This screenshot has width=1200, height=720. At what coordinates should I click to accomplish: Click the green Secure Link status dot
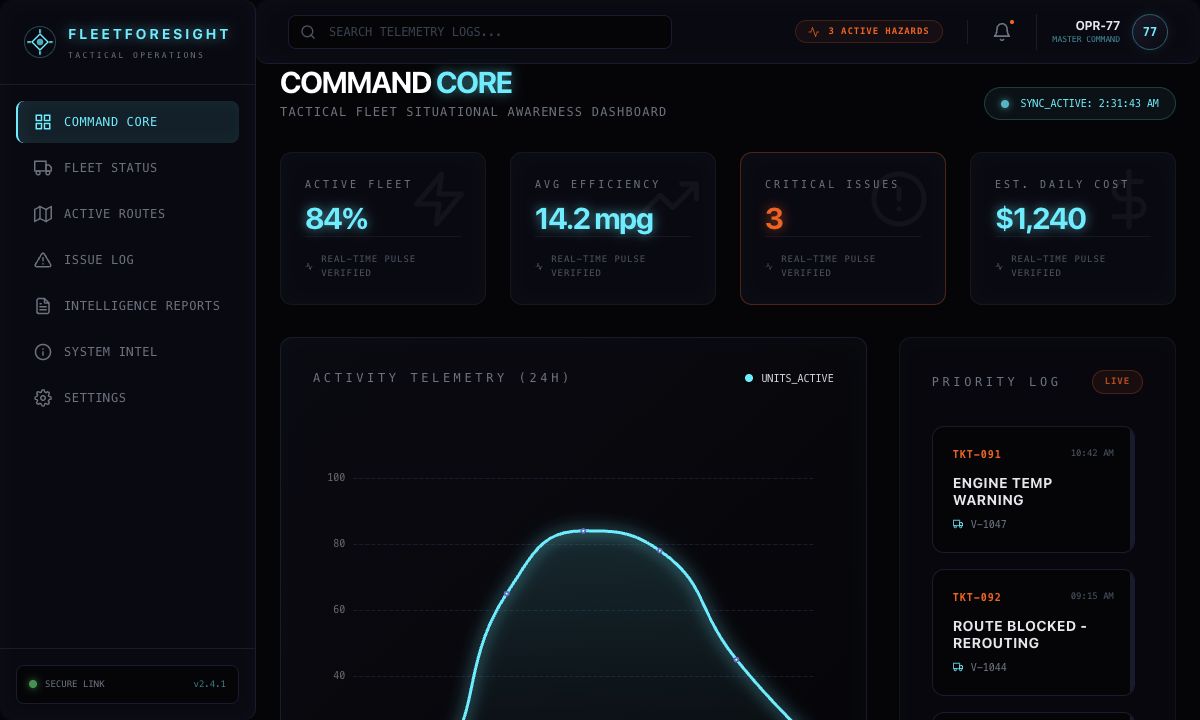(x=33, y=684)
